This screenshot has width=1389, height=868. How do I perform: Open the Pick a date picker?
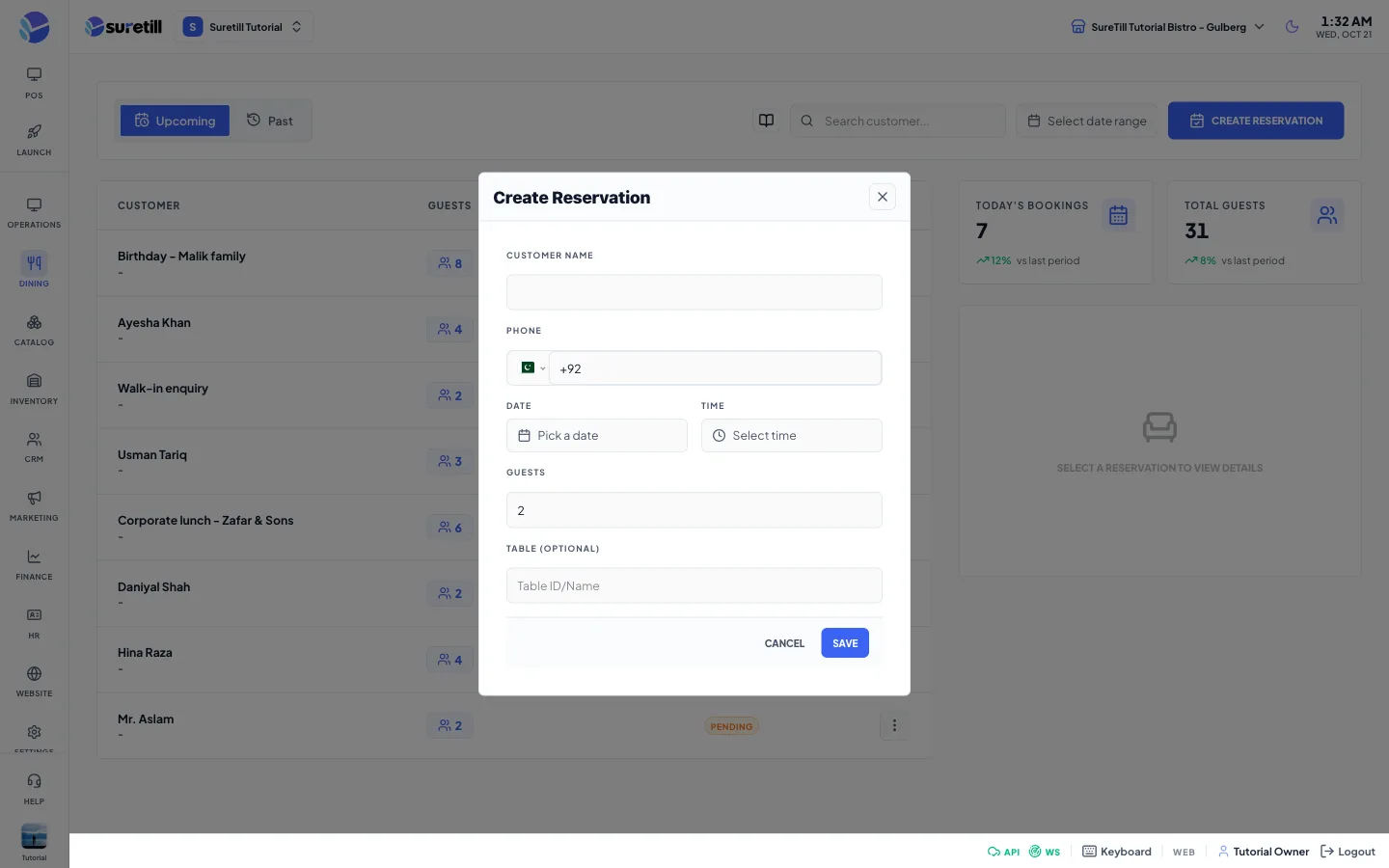(597, 436)
